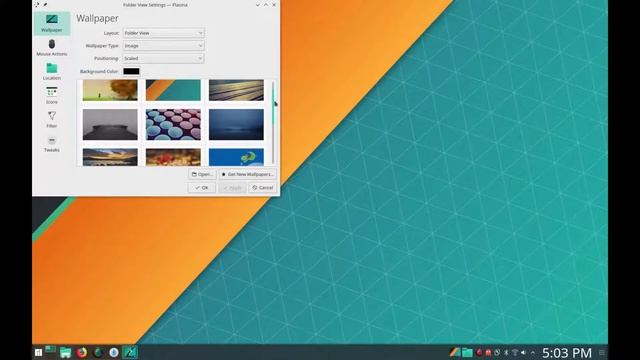Expand the Positioning dropdown (Scaled)

point(163,58)
